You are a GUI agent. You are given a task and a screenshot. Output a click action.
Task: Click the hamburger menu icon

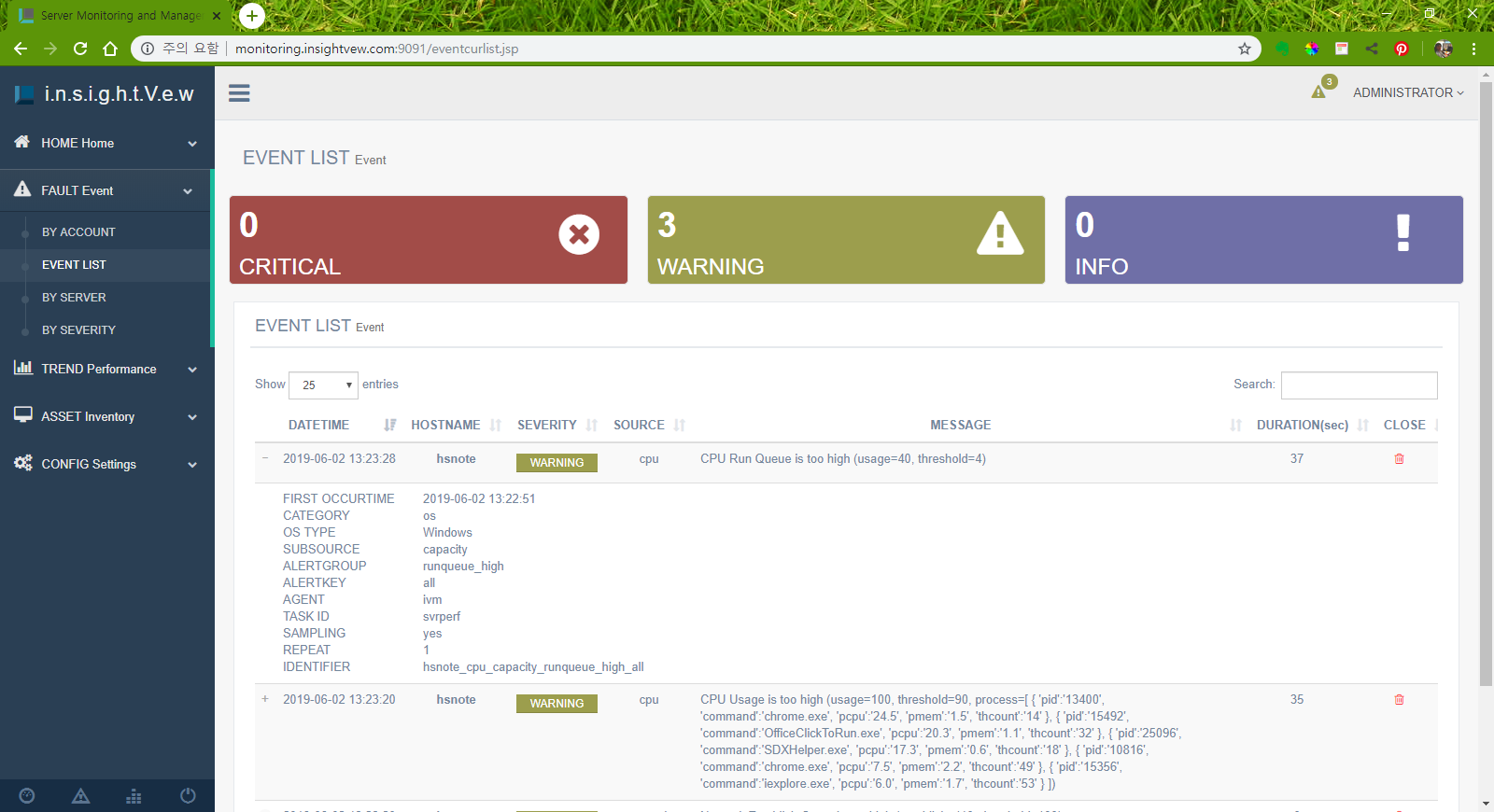pyautogui.click(x=239, y=93)
